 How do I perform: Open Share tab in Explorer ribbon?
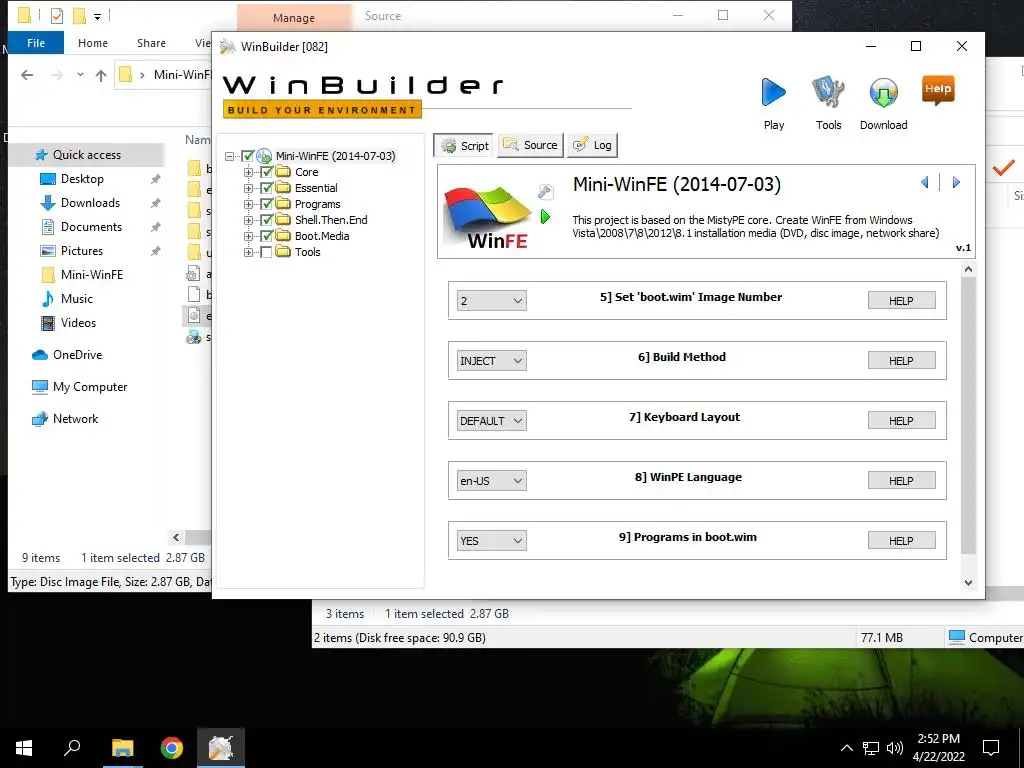[151, 43]
